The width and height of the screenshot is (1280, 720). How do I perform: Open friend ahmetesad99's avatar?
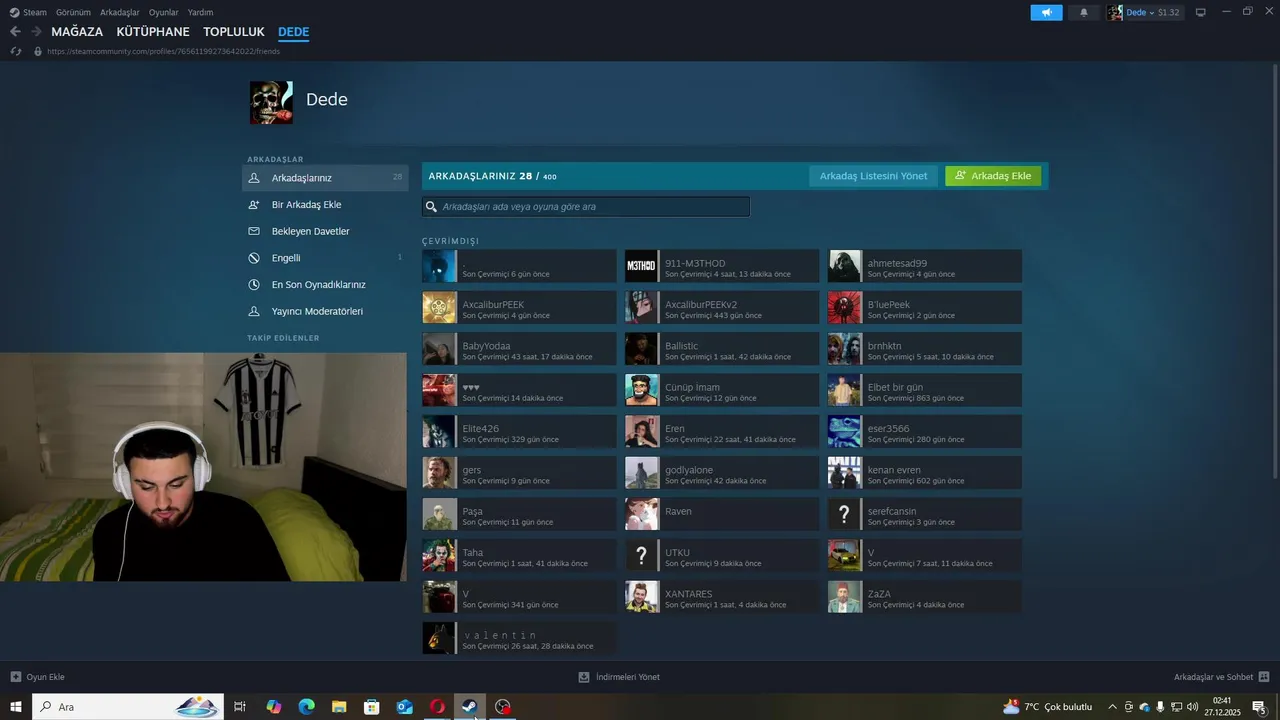845,266
